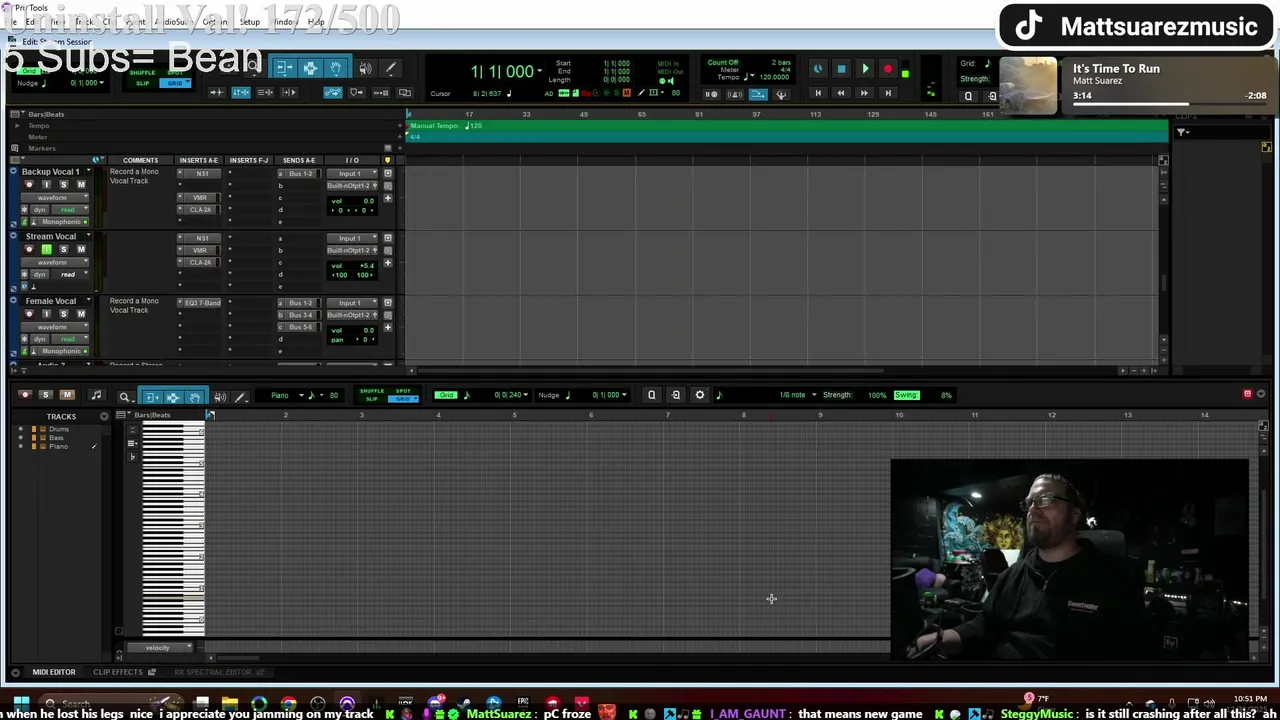Toggle Grid edit mode button
Screen dimensions: 1280x720
175,83
